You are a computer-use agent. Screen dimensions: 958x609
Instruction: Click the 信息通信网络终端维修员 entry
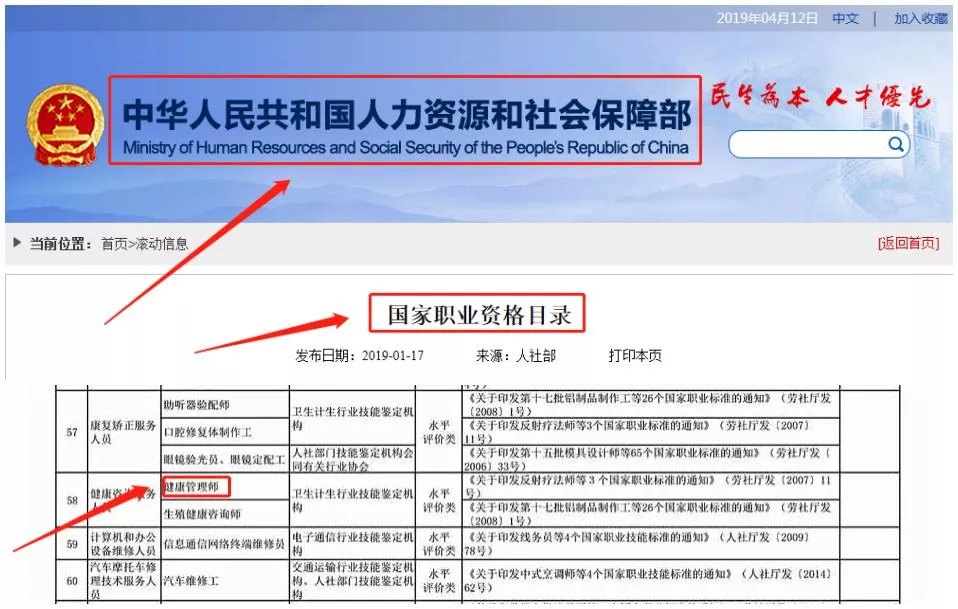click(x=224, y=545)
